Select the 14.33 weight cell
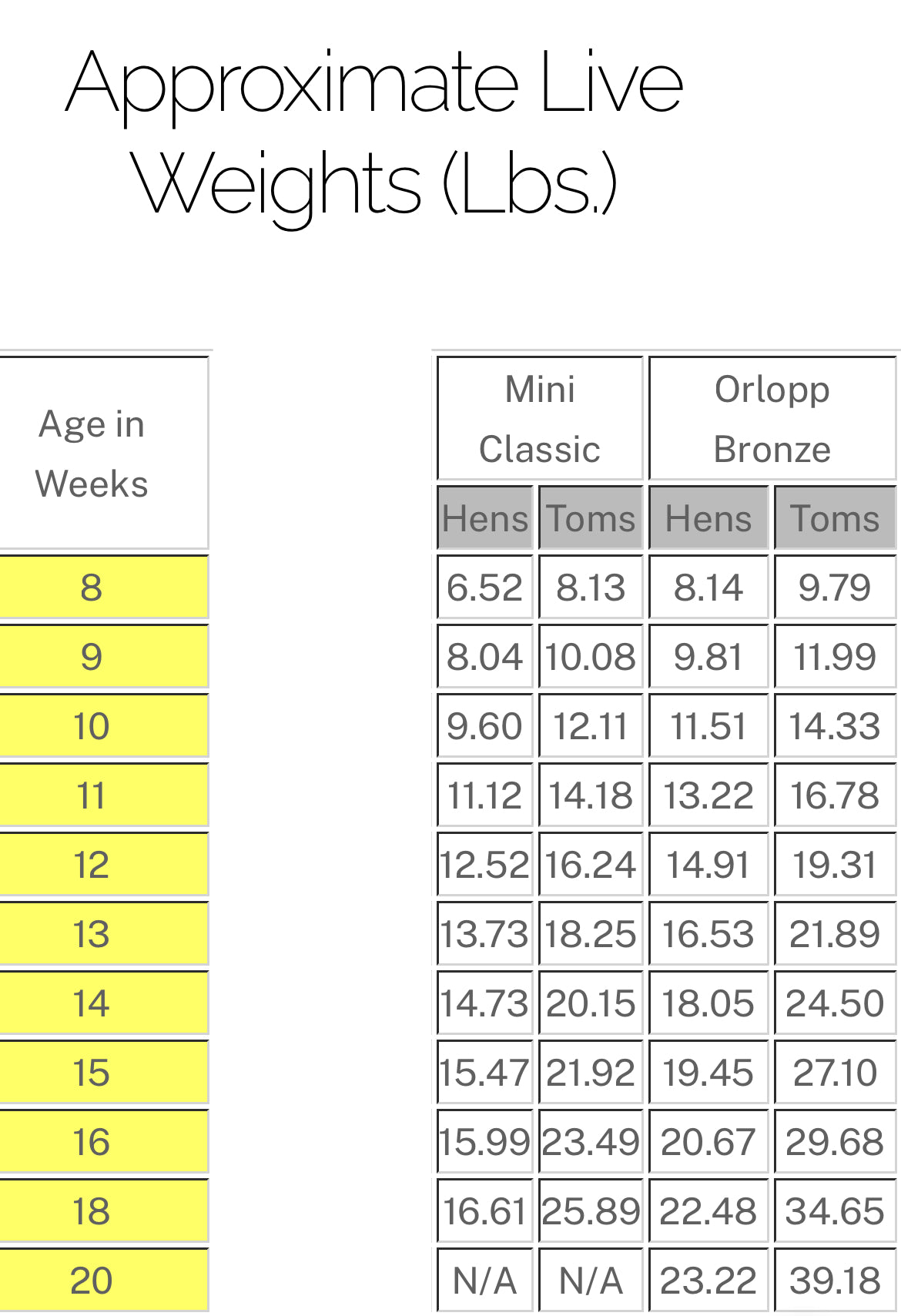 click(835, 726)
